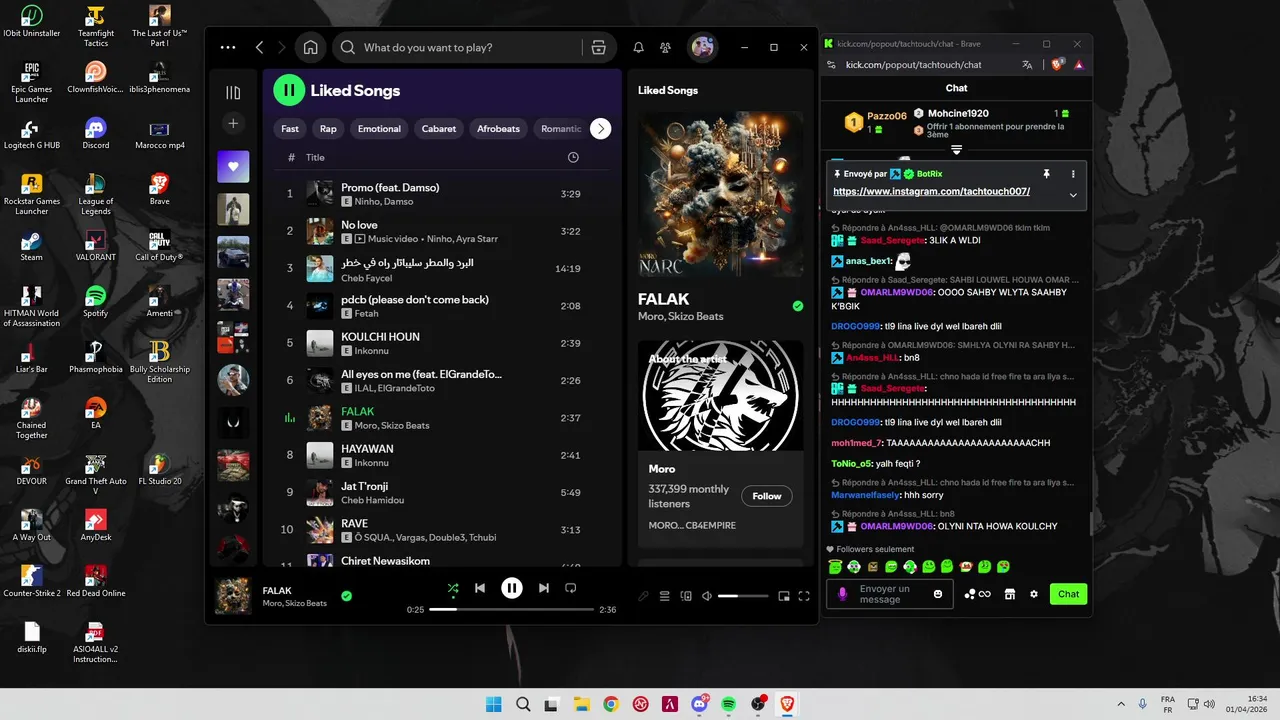
Task: Open the connect-to-a-device icon
Action: [686, 596]
